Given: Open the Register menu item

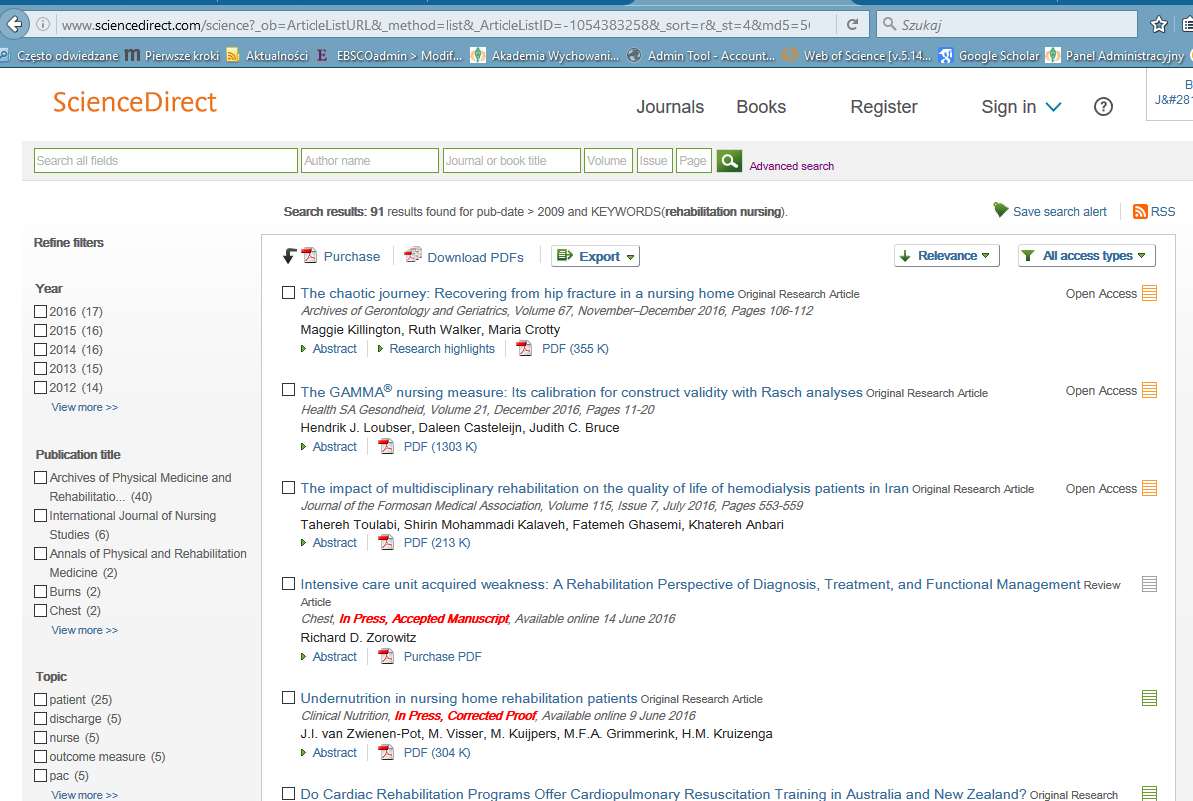Looking at the screenshot, I should point(883,106).
